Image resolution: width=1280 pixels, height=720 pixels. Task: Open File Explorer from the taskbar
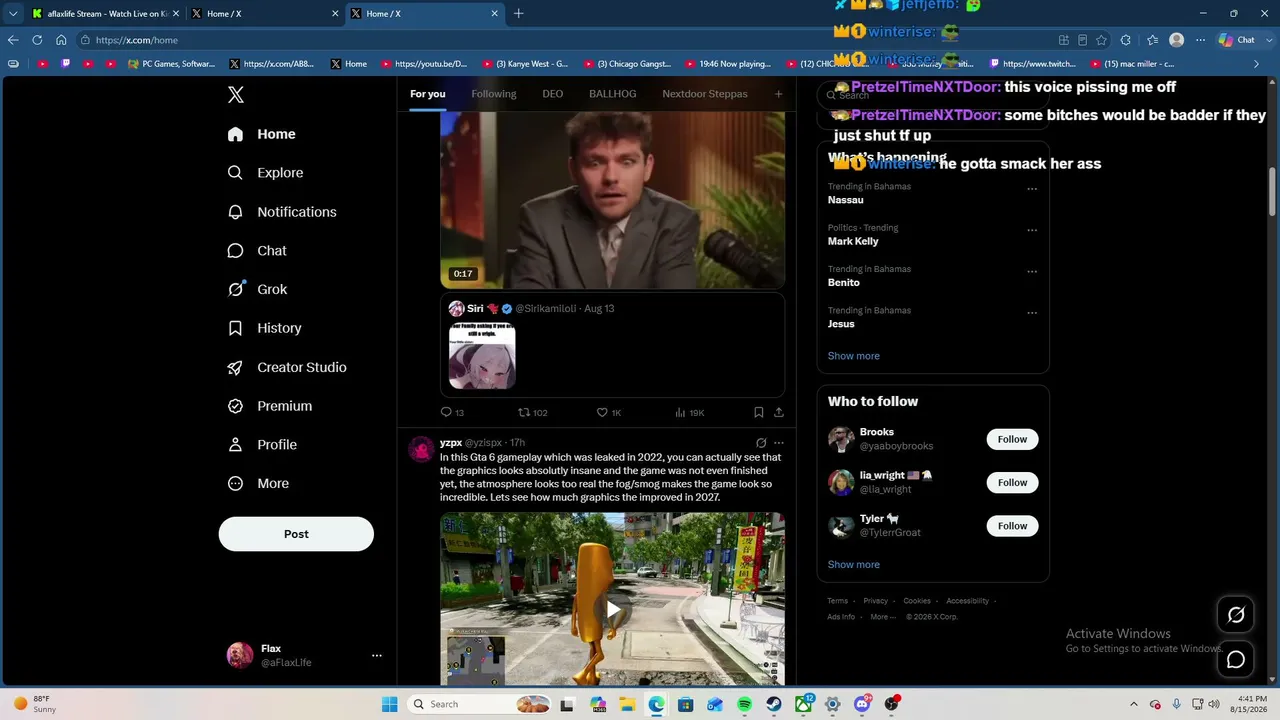point(626,704)
